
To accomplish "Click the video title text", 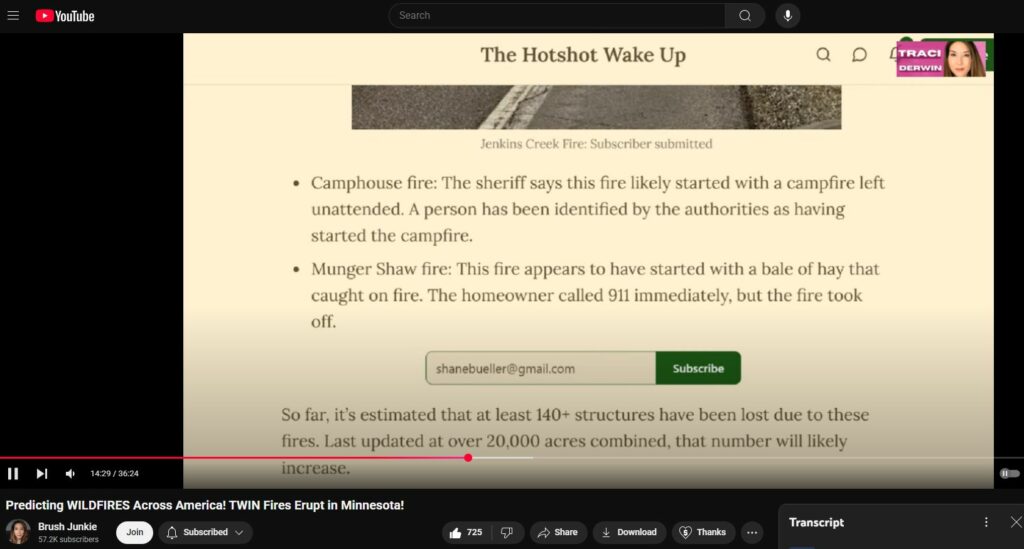I will [205, 505].
